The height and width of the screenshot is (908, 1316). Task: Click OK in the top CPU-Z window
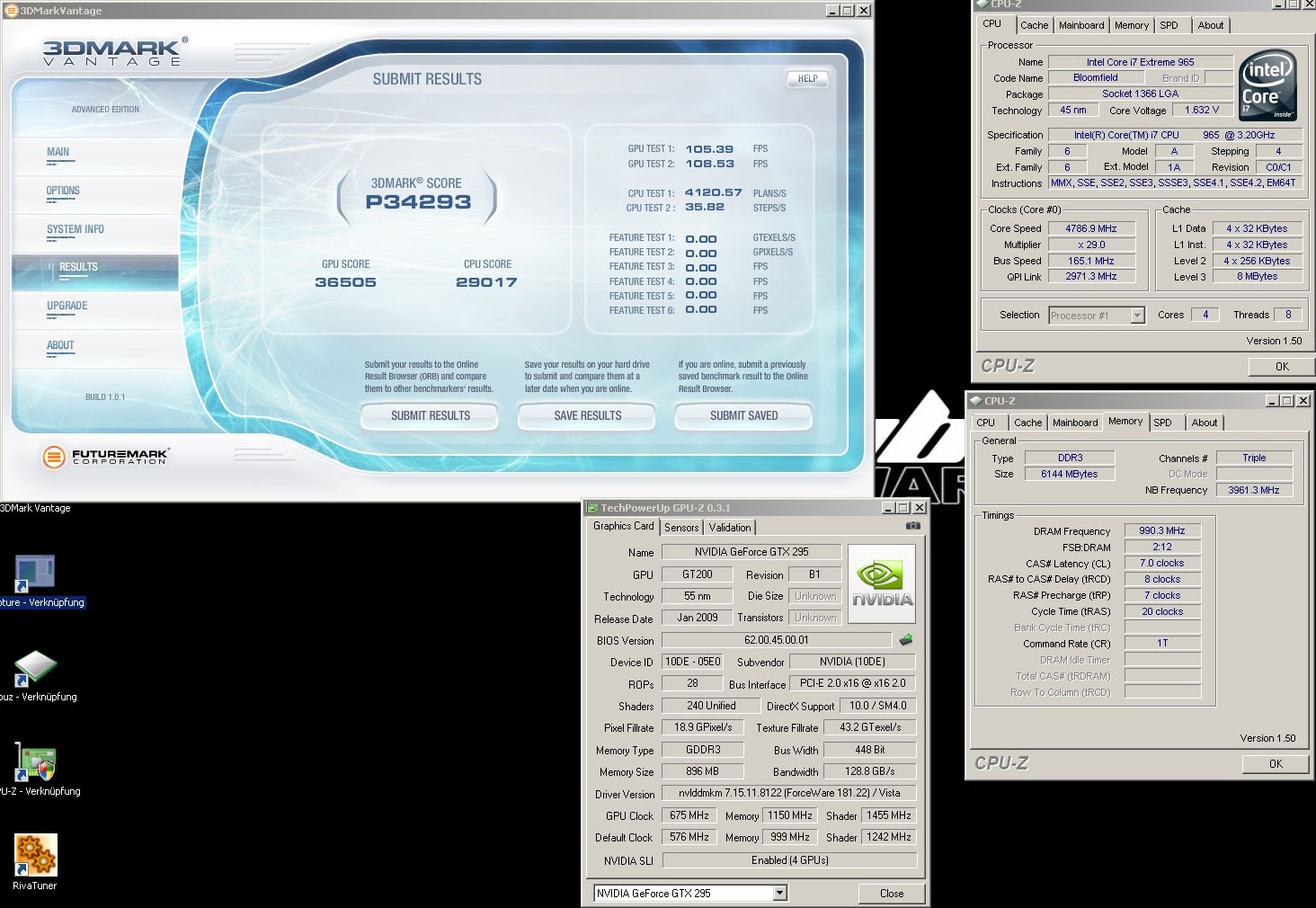[1282, 367]
